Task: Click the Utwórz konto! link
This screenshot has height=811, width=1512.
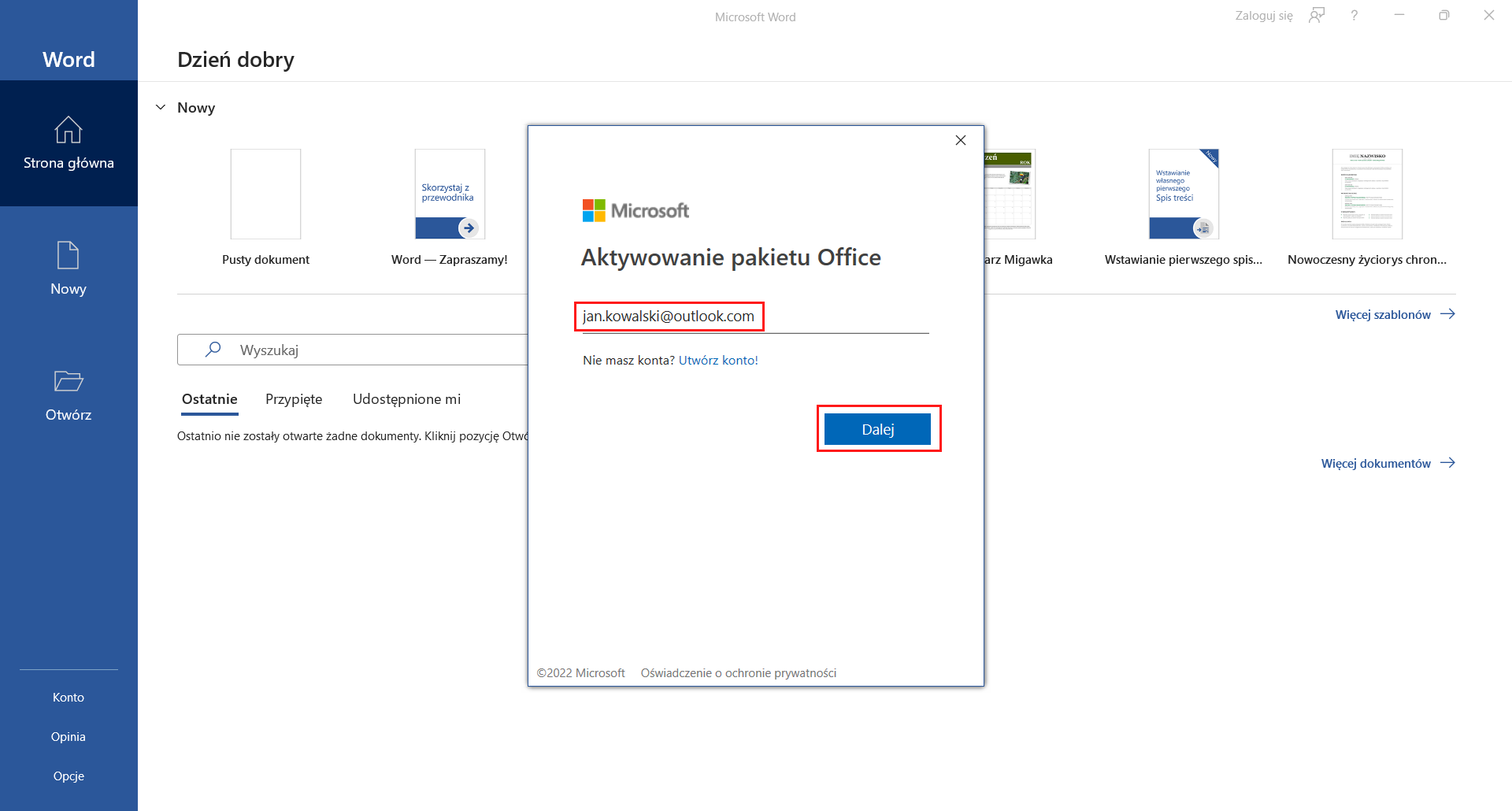Action: point(718,361)
